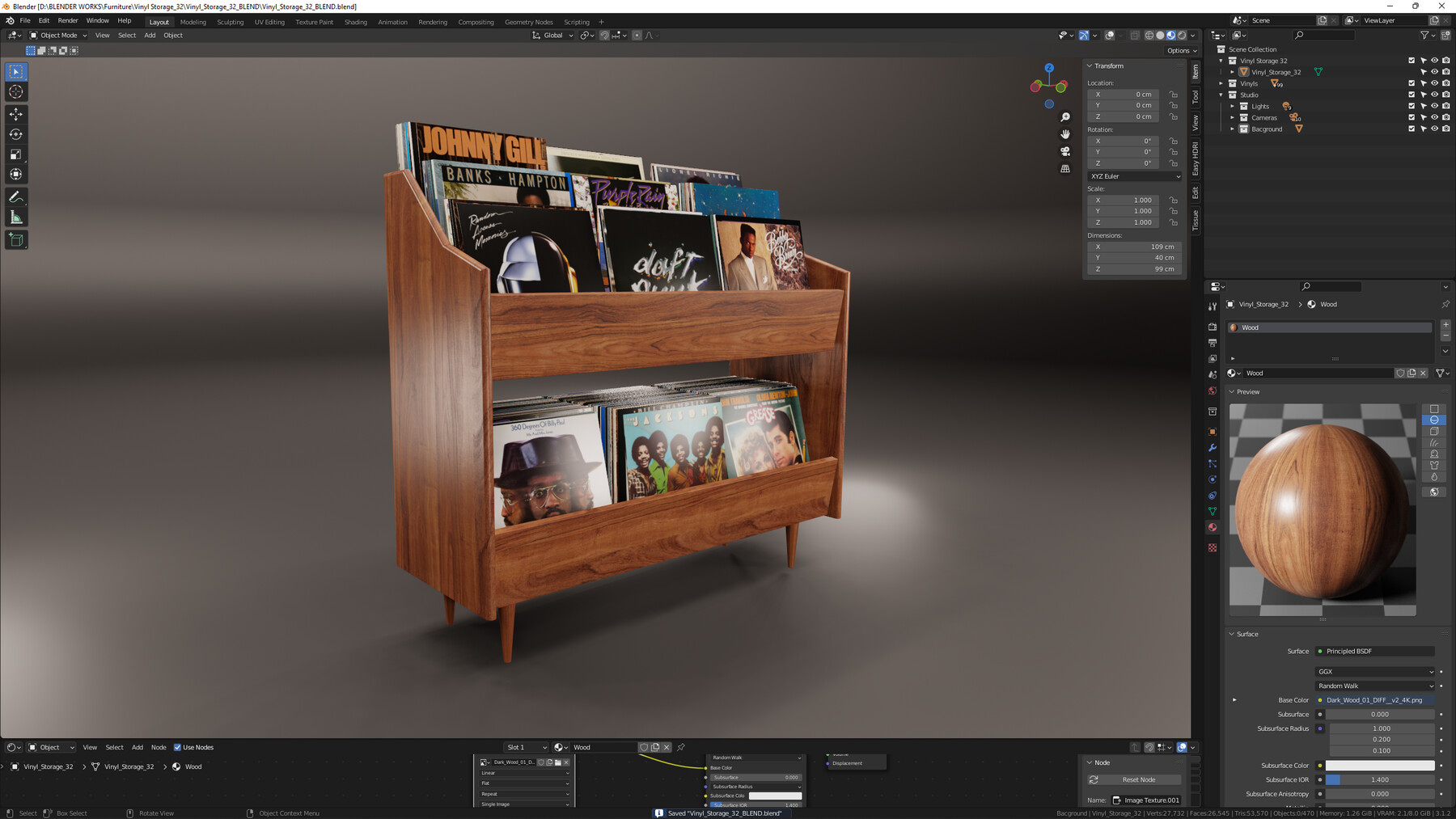
Task: Open the Object Mode dropdown
Action: click(x=58, y=35)
